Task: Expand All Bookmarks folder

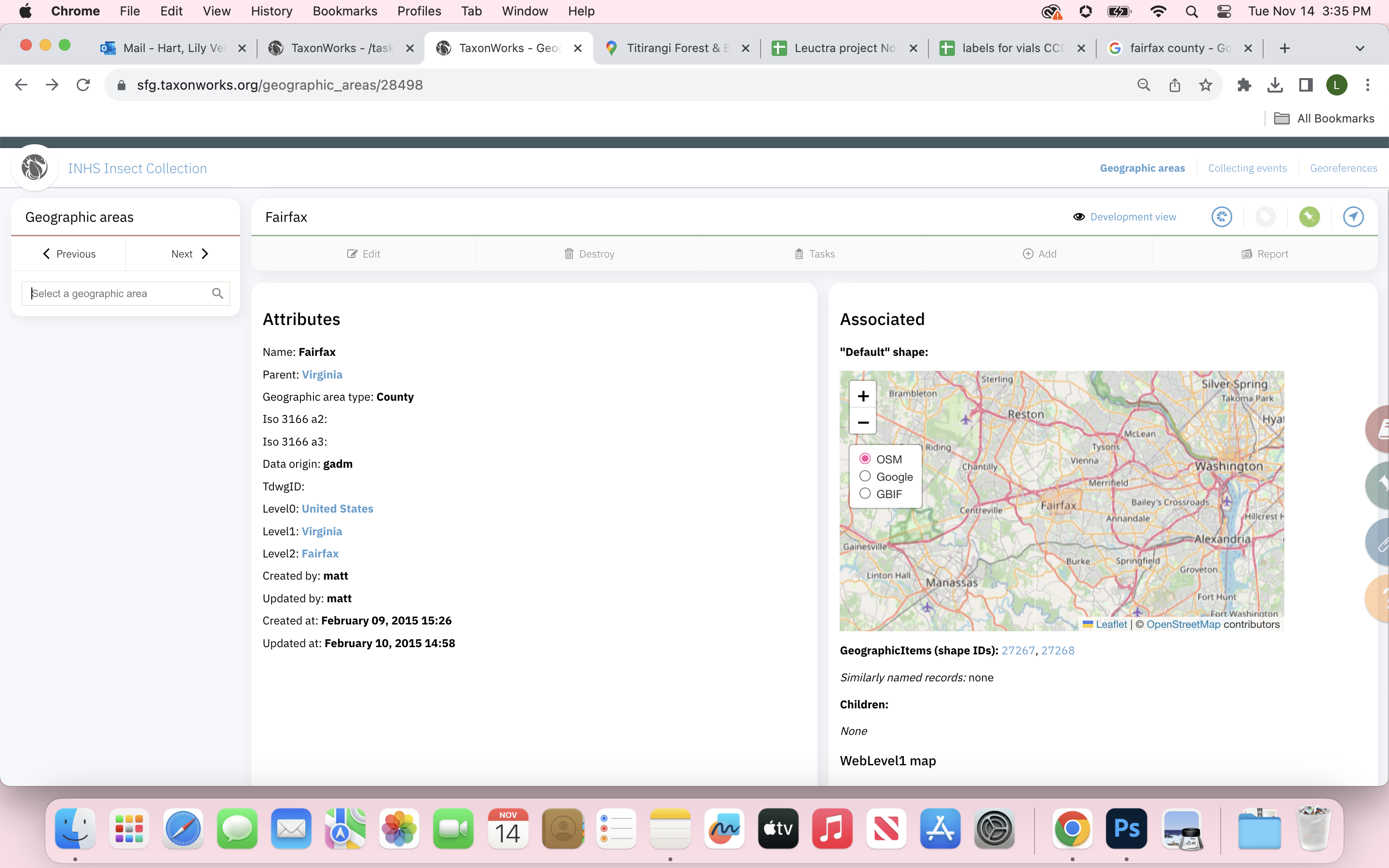Action: [x=1325, y=118]
